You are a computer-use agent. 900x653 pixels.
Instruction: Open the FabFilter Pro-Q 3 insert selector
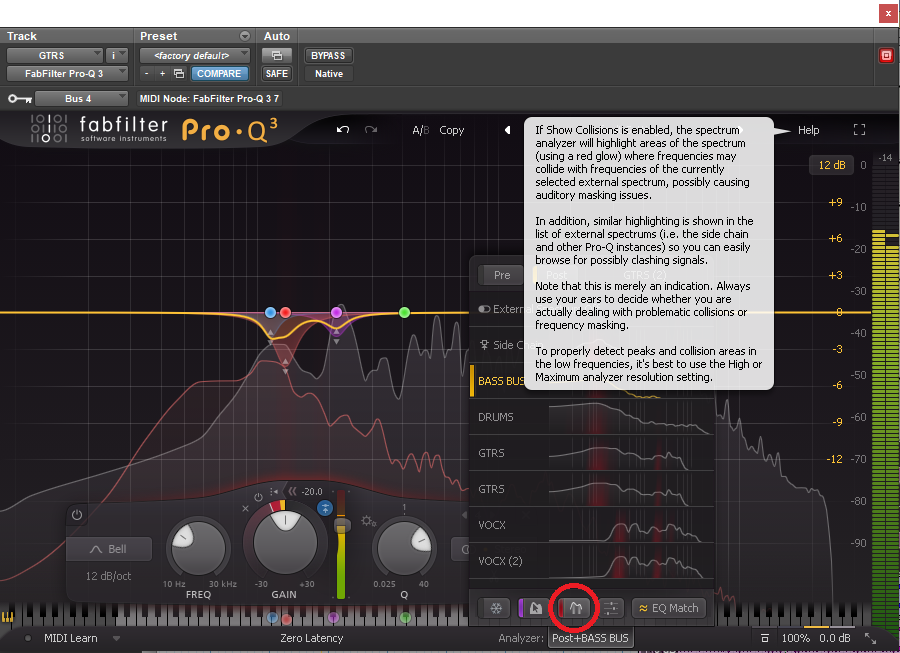[67, 73]
